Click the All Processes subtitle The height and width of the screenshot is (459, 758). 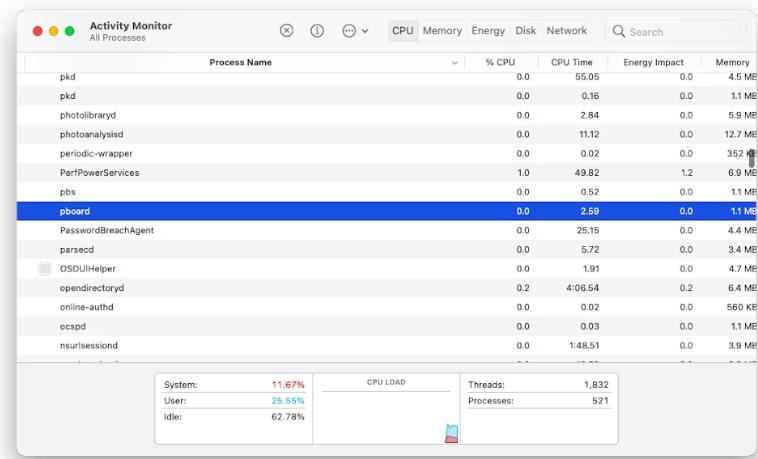click(117, 38)
